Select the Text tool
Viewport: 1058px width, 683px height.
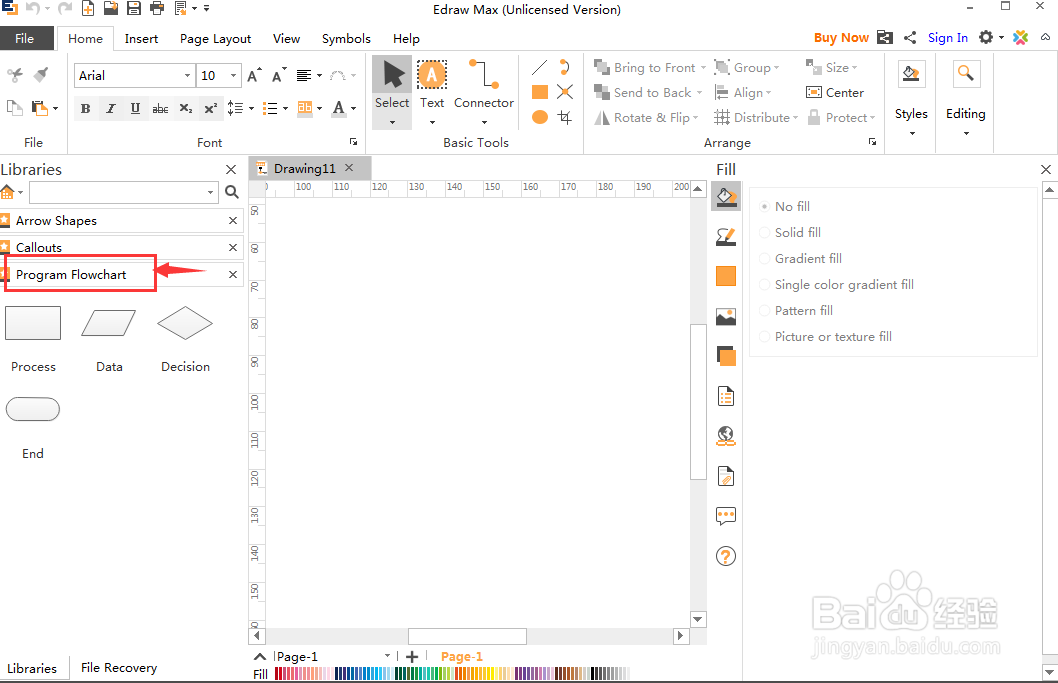coord(432,92)
